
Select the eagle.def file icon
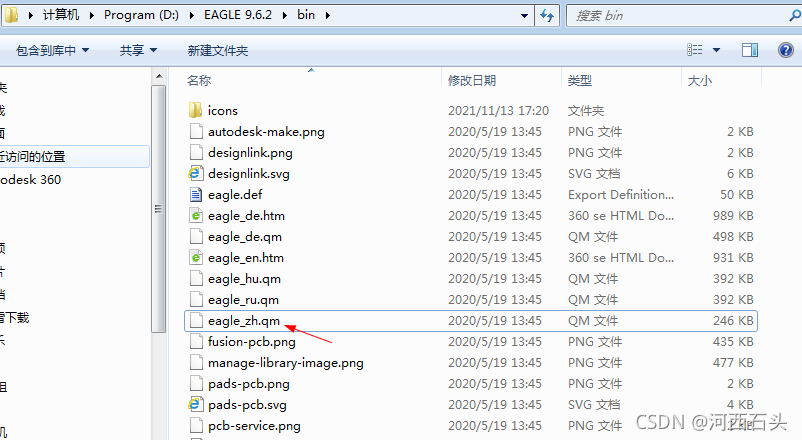pyautogui.click(x=196, y=194)
